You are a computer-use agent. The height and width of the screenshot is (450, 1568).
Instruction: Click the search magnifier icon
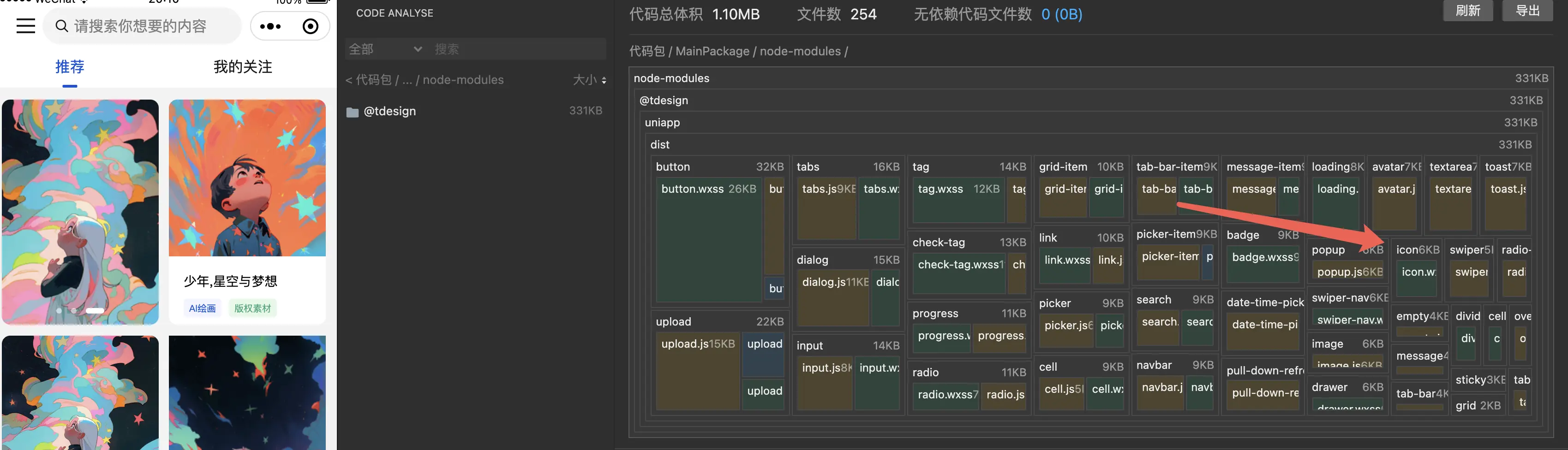[61, 26]
